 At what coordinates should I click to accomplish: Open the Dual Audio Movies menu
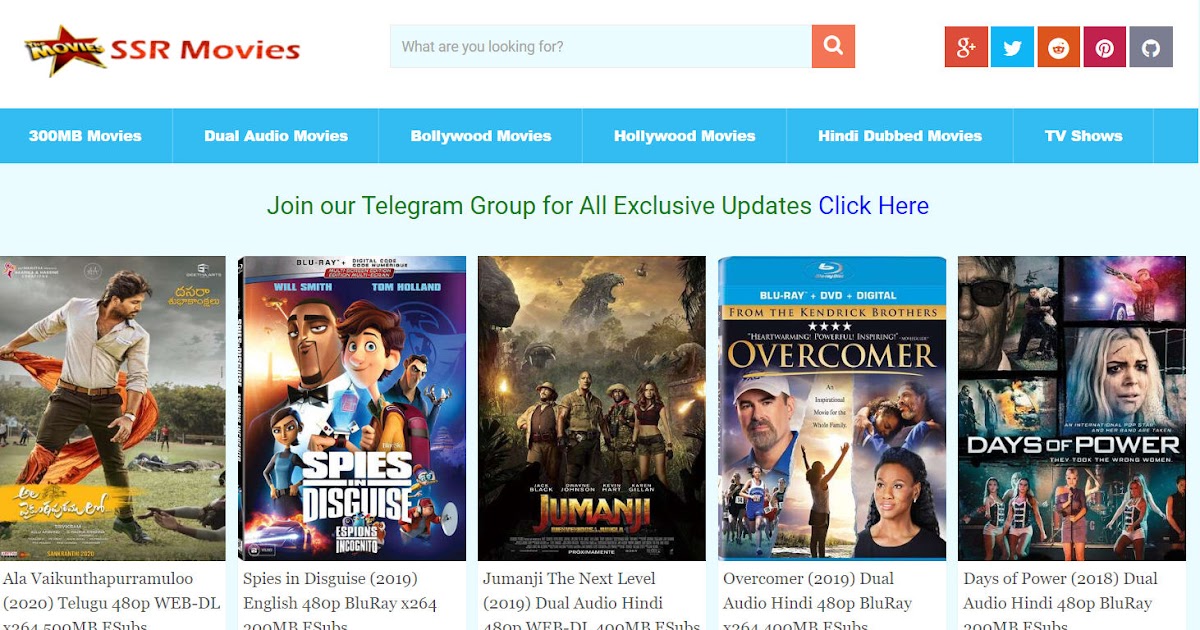(x=276, y=136)
